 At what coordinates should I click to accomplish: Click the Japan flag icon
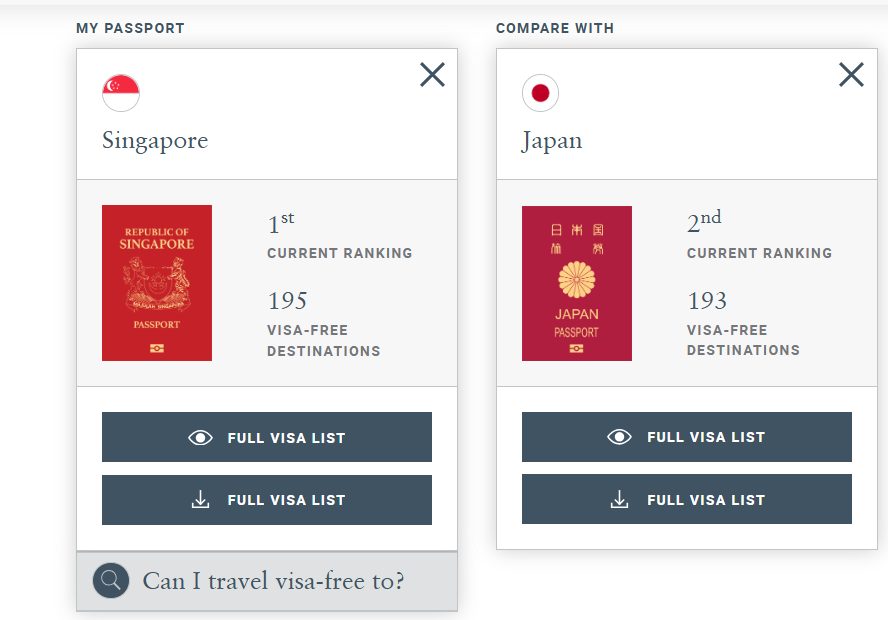pyautogui.click(x=540, y=93)
